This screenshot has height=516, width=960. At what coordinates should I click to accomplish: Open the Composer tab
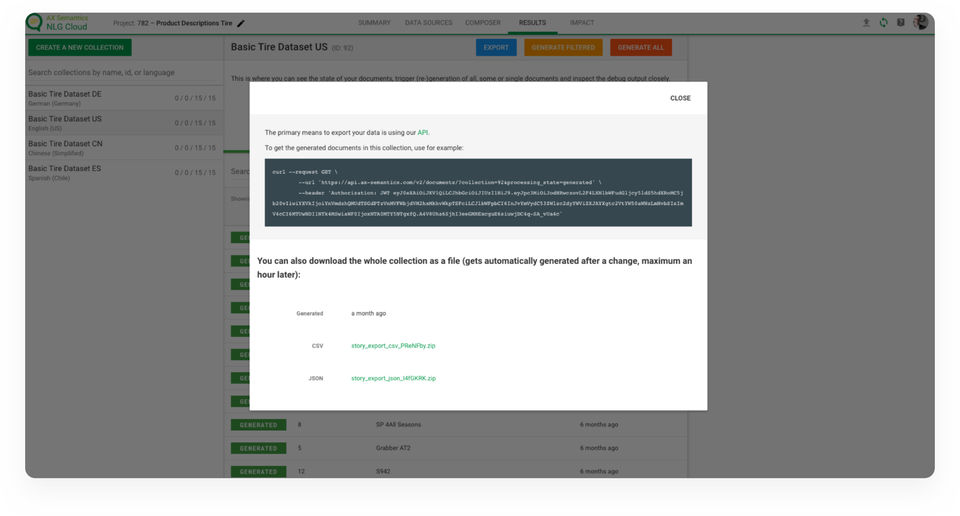click(482, 23)
